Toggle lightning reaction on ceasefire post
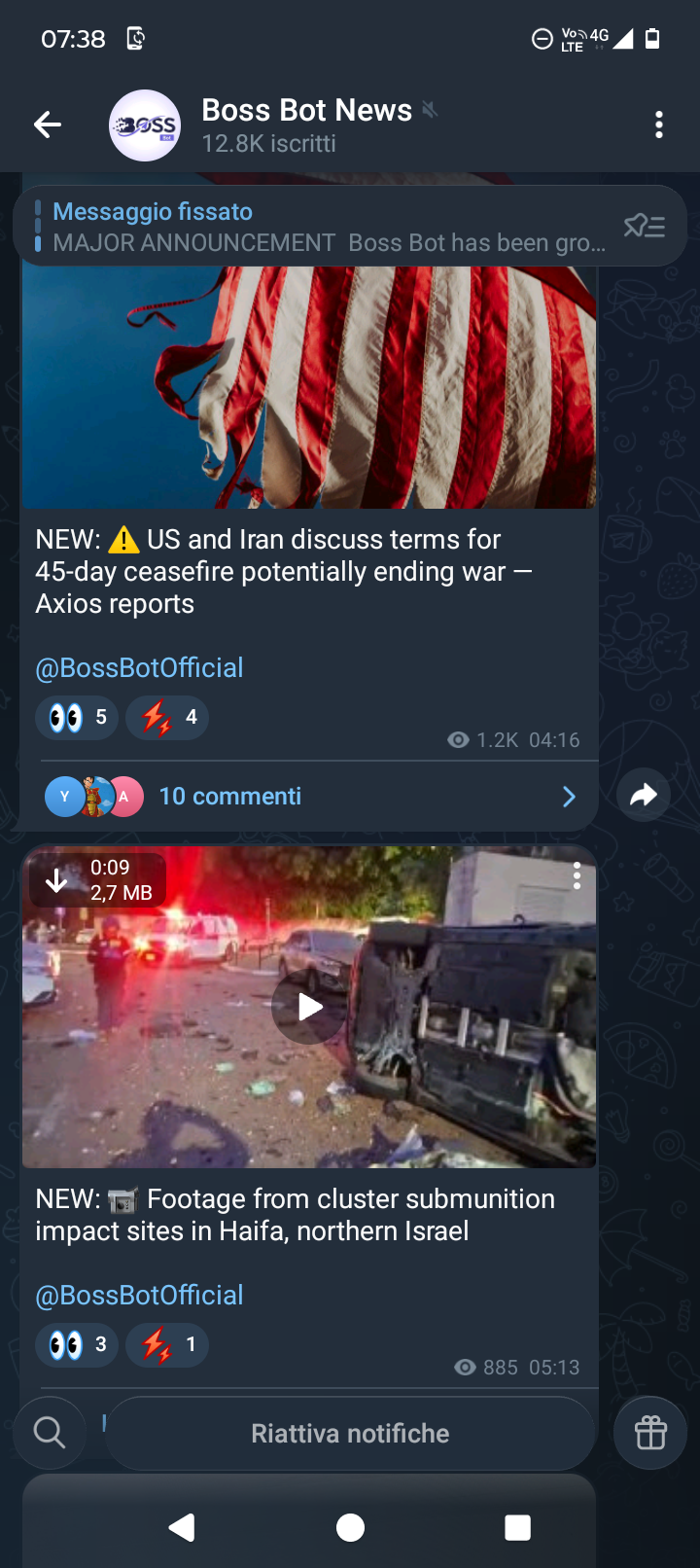 [x=167, y=718]
